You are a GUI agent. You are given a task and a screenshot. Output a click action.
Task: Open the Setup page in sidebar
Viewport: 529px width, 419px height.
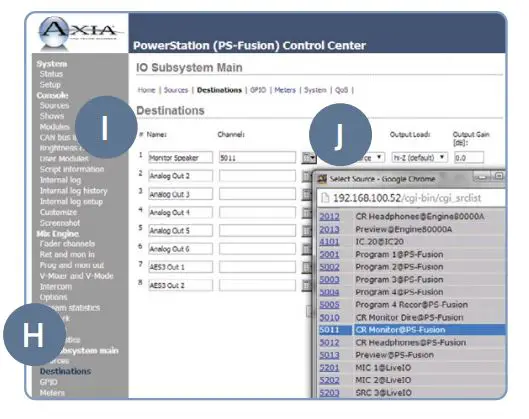pos(50,84)
